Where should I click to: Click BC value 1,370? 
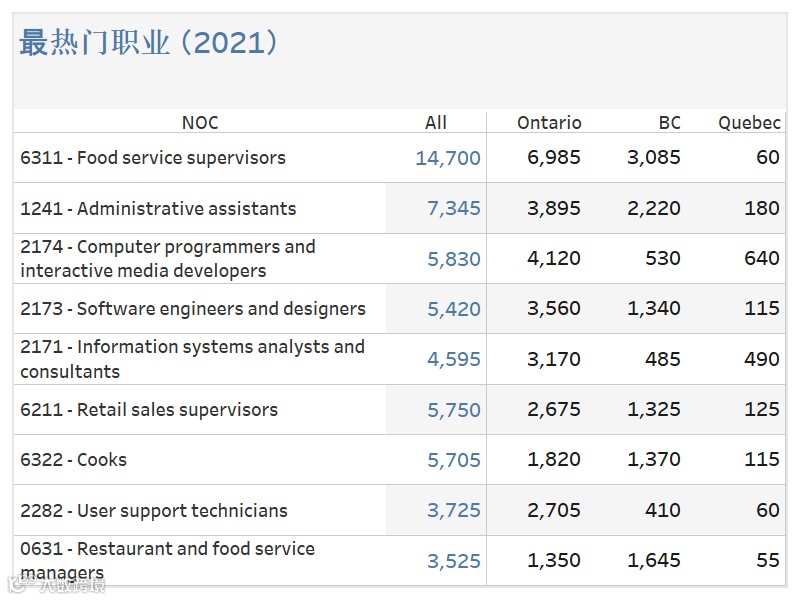tap(654, 459)
